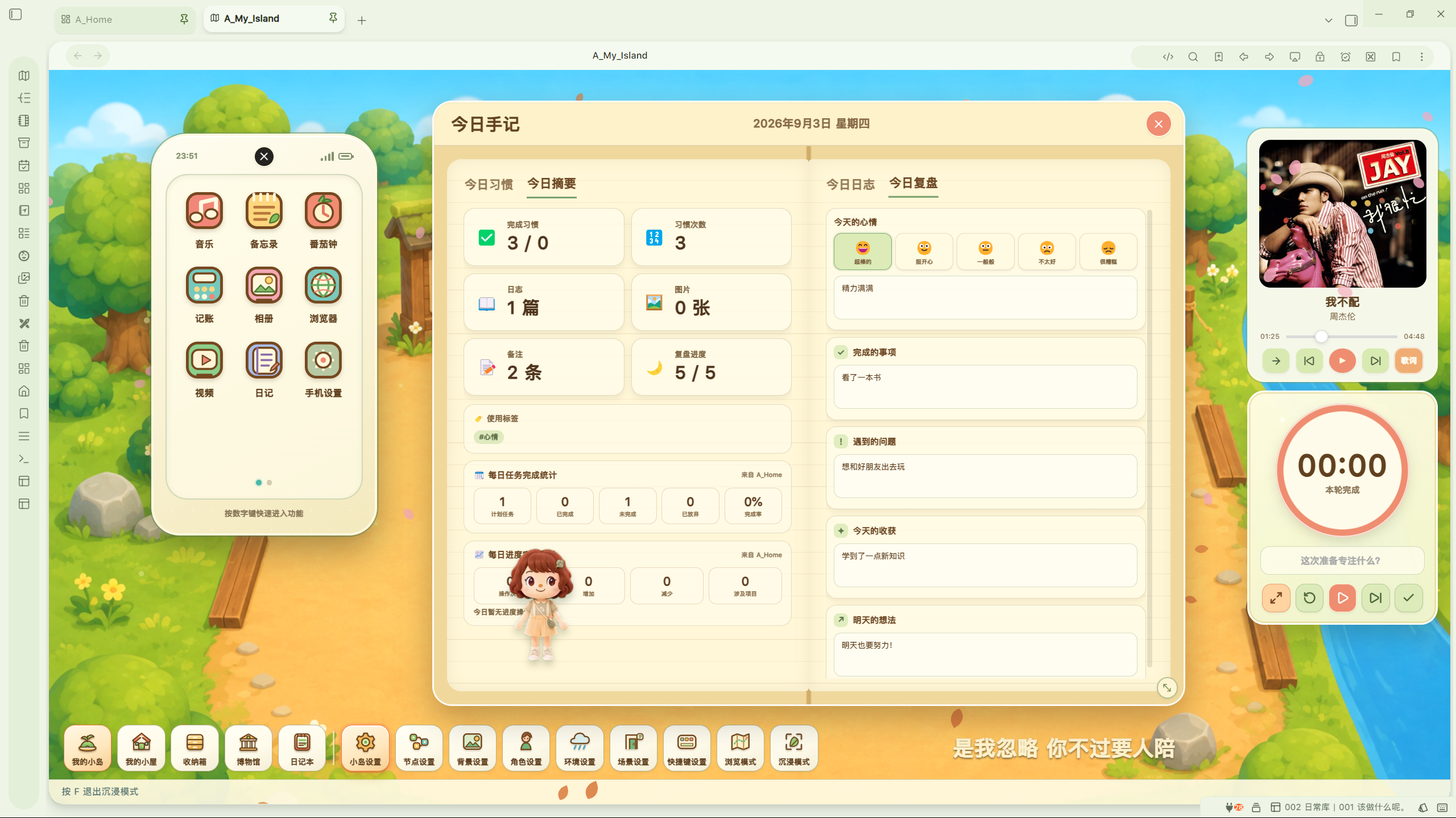Switch to the 今日日志 tab

851,185
